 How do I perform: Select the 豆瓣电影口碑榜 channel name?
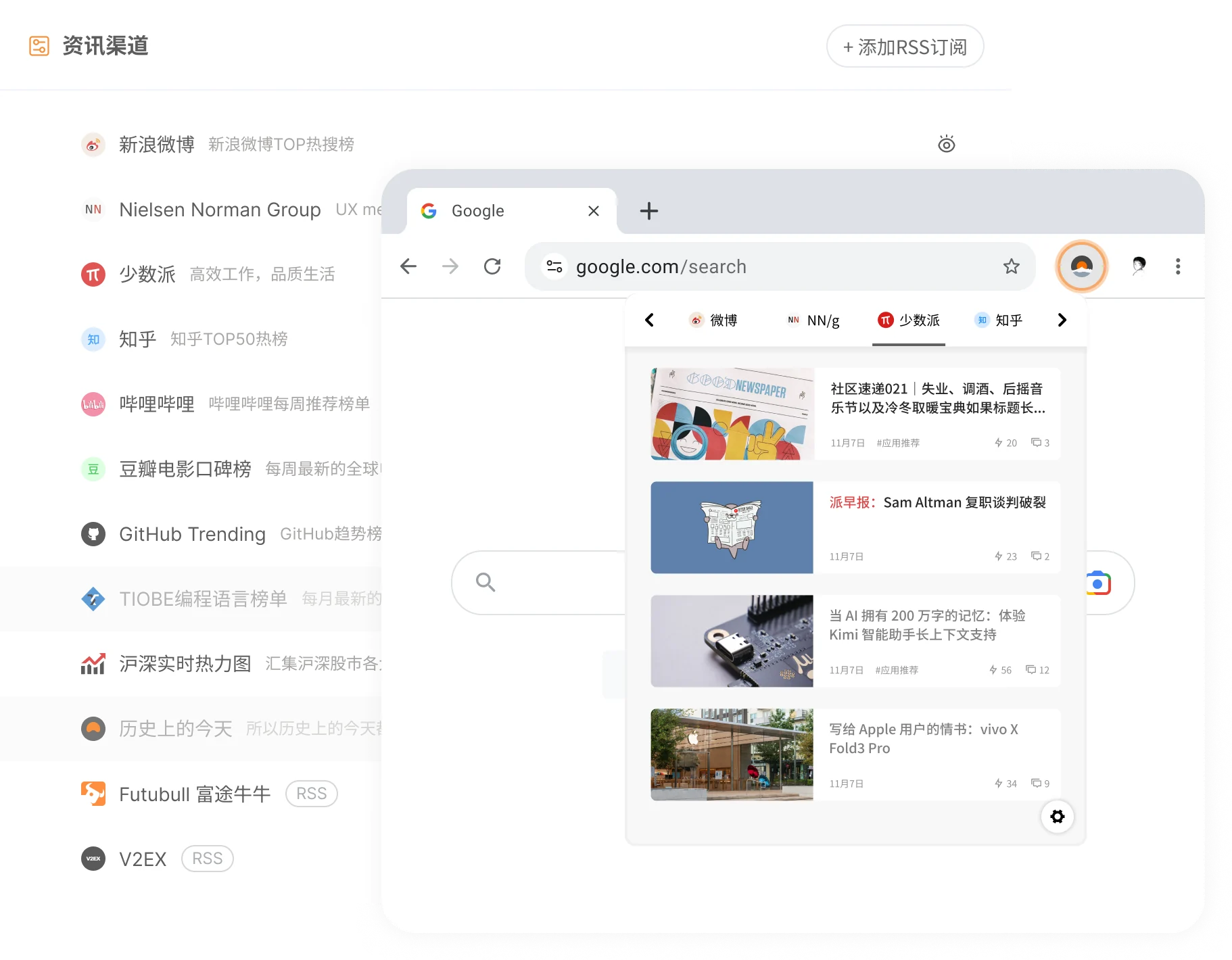pos(185,469)
